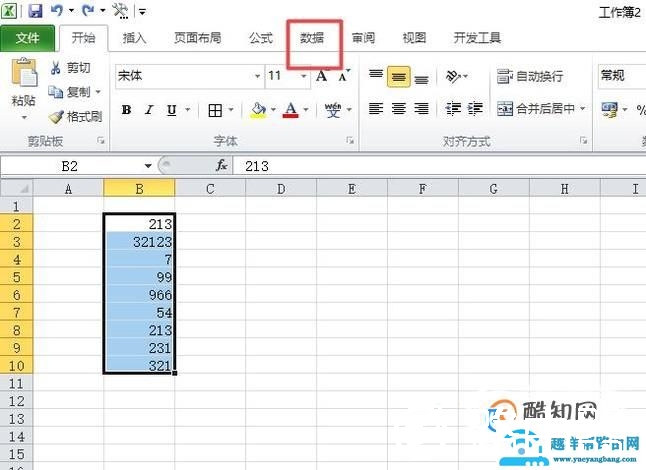Open the Undo history dropdown arrow
Viewport: 646px width, 470px height.
[71, 10]
